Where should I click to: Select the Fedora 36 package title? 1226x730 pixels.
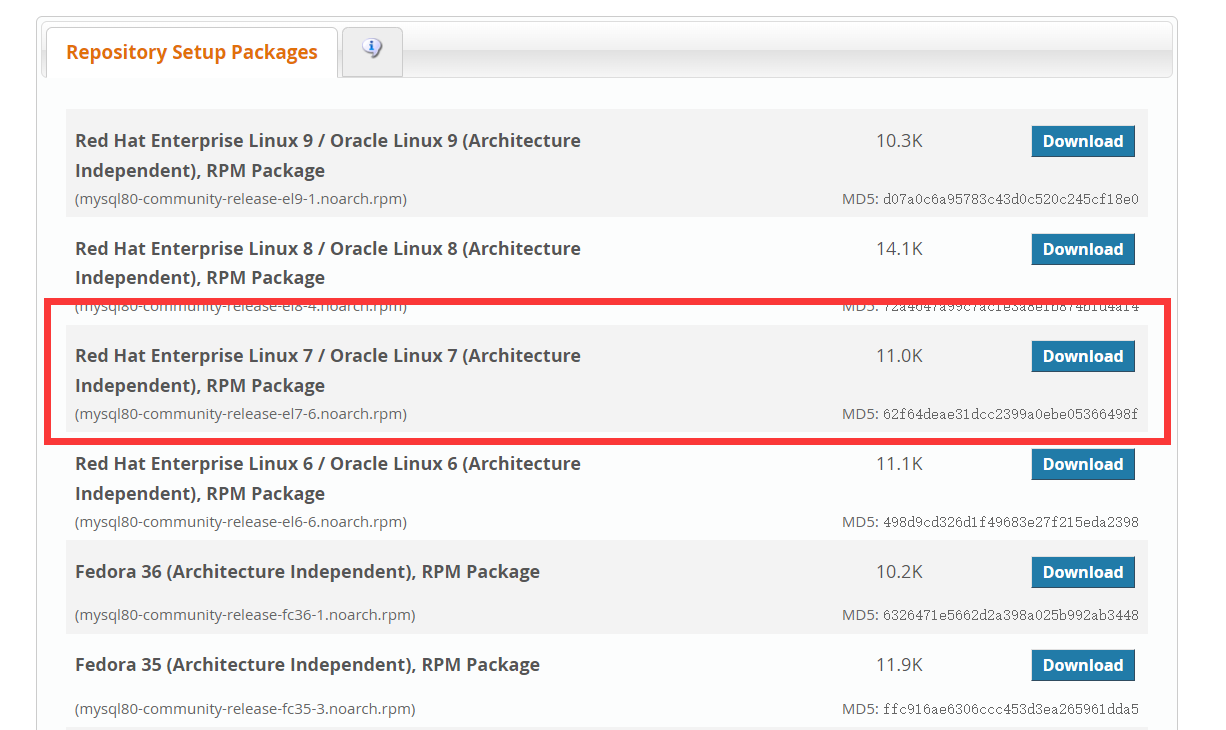[x=307, y=572]
